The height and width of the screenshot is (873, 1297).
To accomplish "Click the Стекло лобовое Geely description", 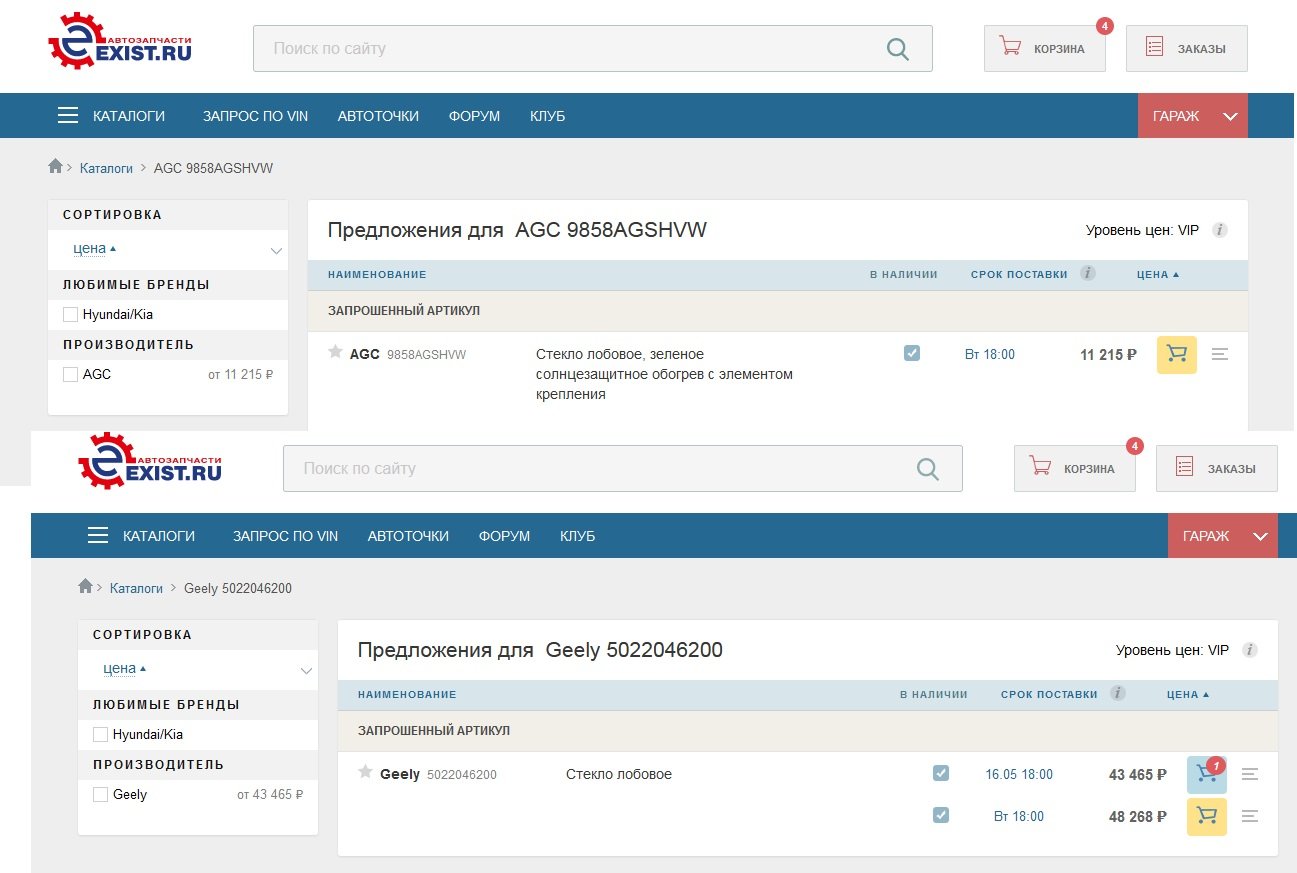I will [619, 774].
